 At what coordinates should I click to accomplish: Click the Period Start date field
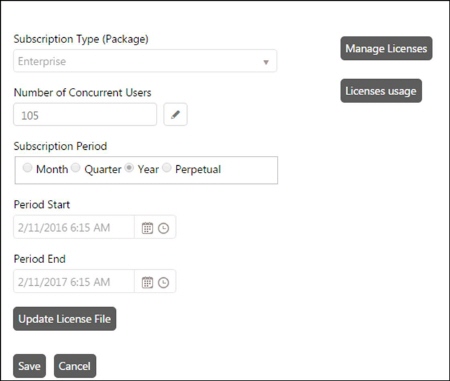pos(74,227)
